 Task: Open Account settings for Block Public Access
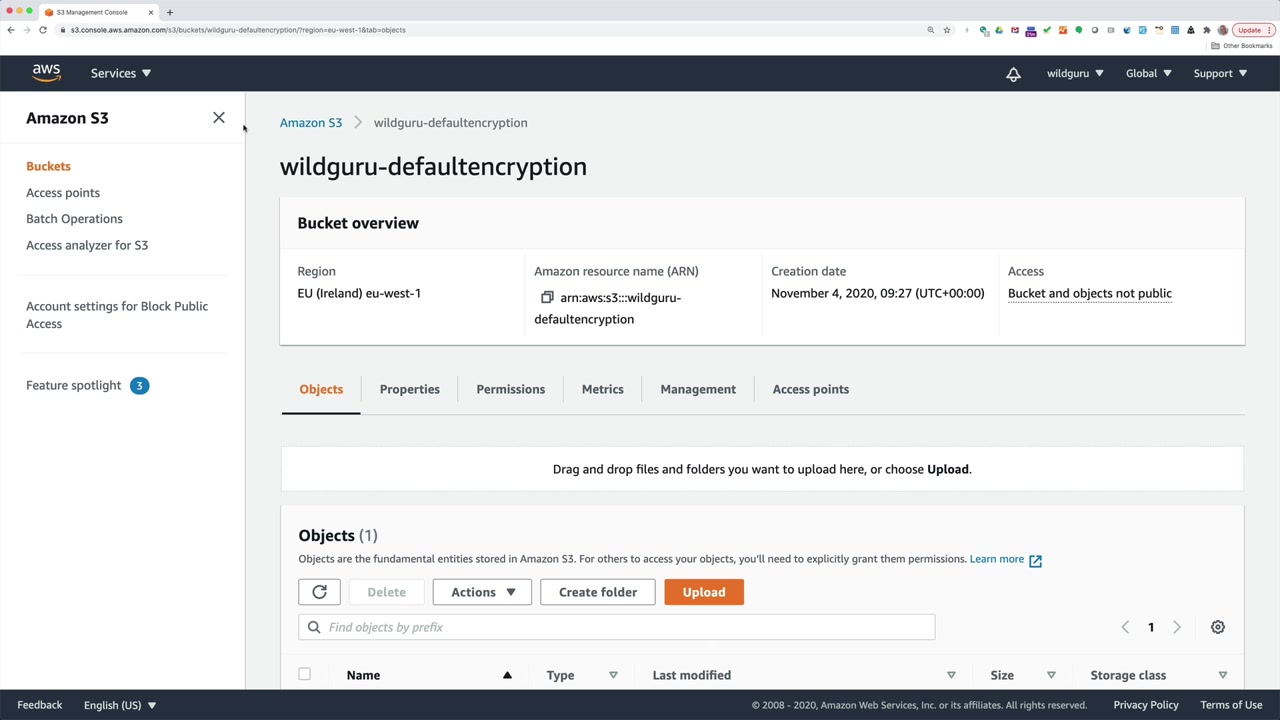(117, 315)
